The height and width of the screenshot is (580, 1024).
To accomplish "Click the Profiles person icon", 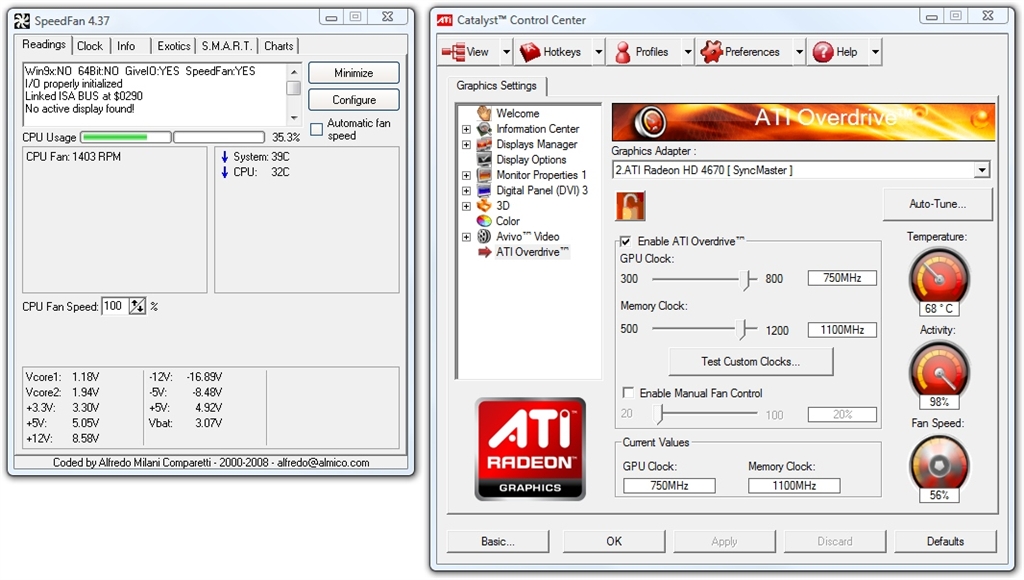I will [x=622, y=52].
